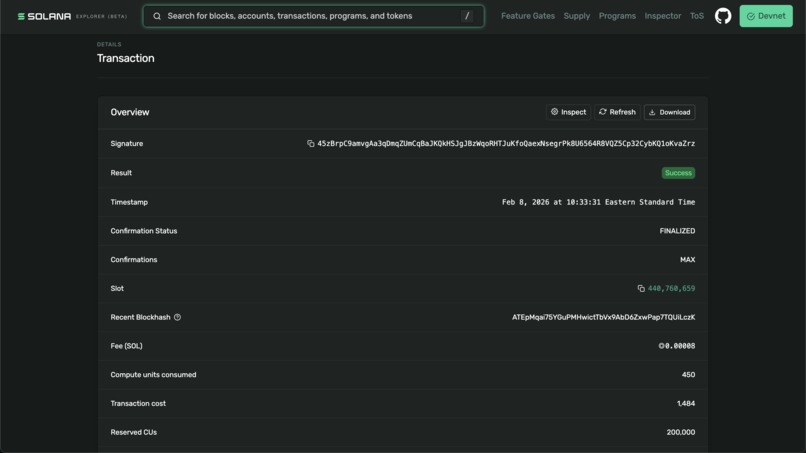Click the slash shortcut badge in search
This screenshot has width=806, height=453.
coord(467,16)
